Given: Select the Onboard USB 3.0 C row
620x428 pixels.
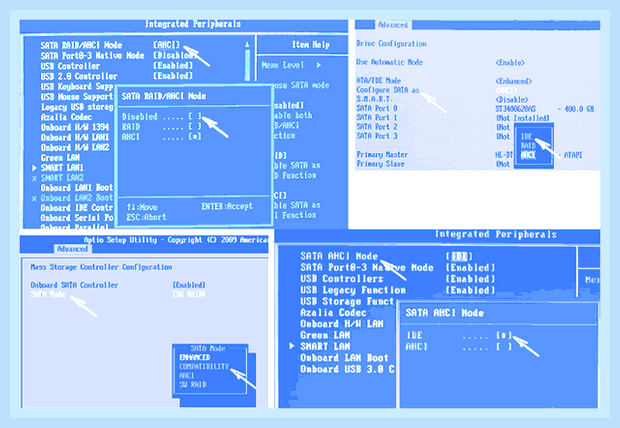Looking at the screenshot, I should coord(347,369).
